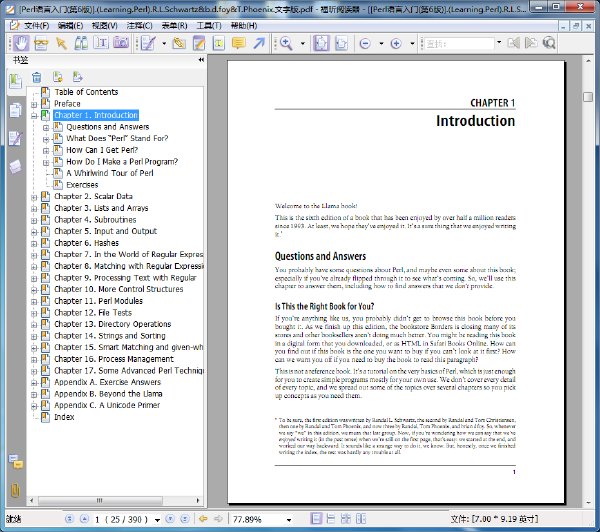600x532 pixels.
Task: Open the Typewriter tool dropdown arrow
Action: pyautogui.click(x=164, y=43)
